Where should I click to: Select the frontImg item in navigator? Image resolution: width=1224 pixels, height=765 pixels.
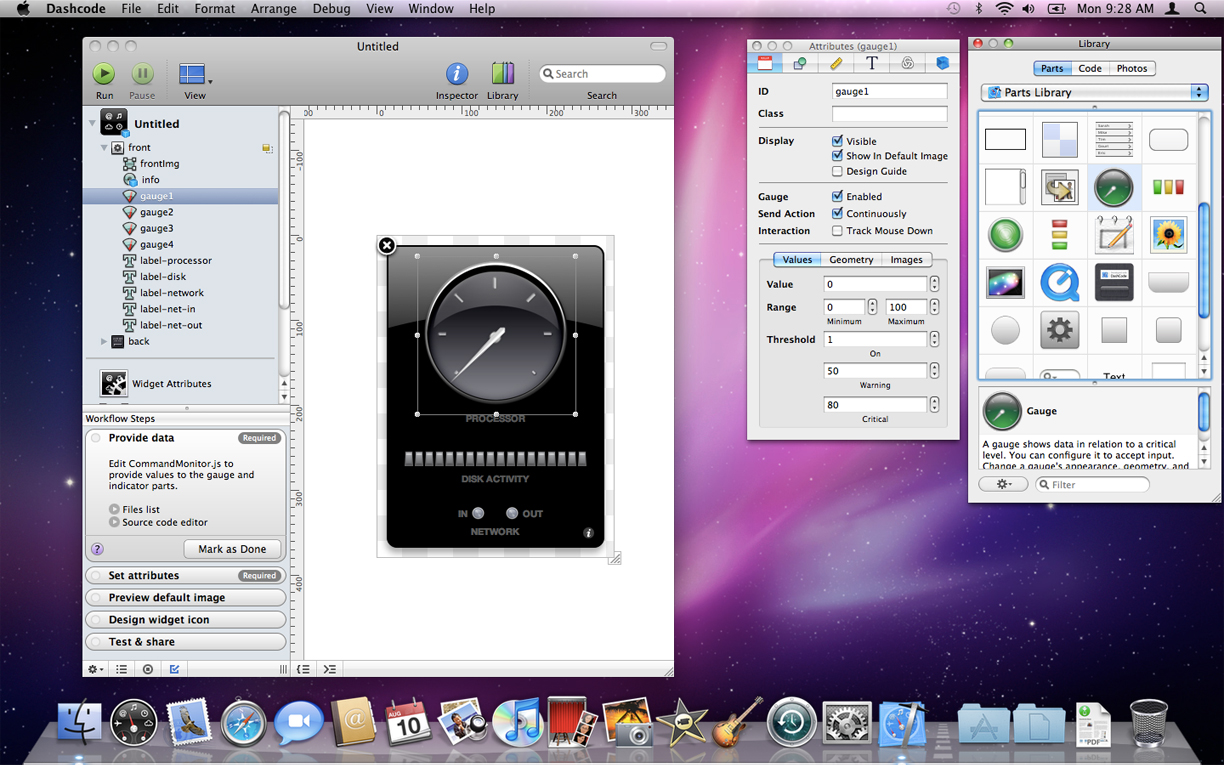159,163
